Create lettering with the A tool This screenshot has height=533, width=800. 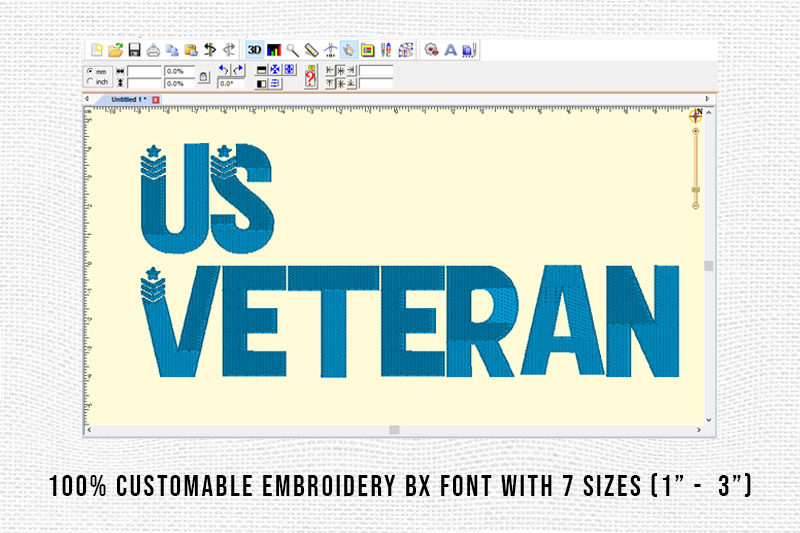[x=451, y=50]
